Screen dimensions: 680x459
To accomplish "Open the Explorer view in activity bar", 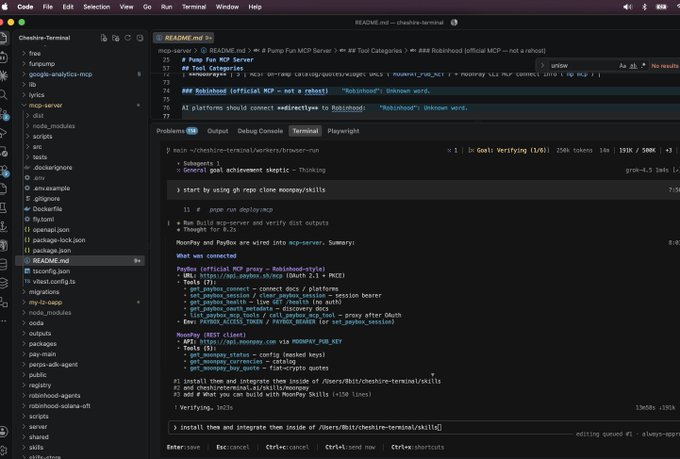I will coord(3,38).
